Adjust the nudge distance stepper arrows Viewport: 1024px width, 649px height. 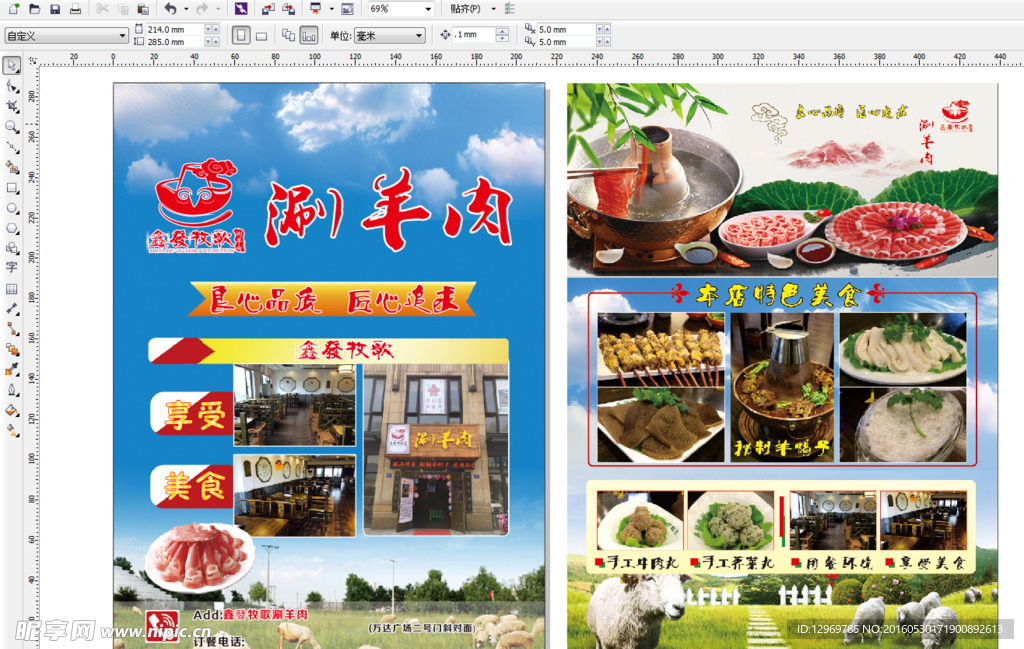point(502,35)
